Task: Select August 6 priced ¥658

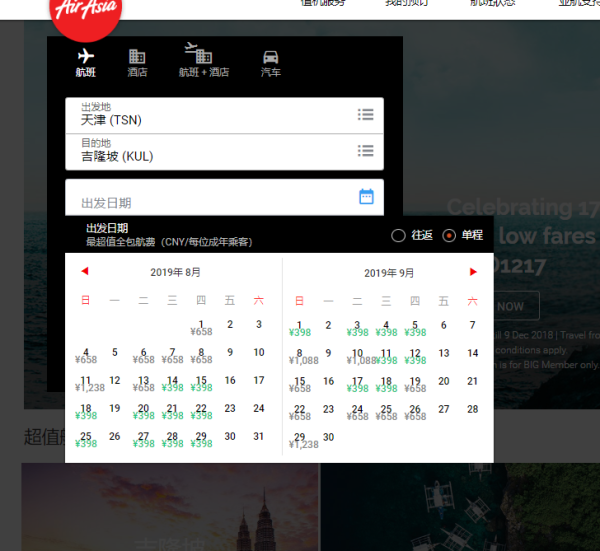Action: pyautogui.click(x=143, y=356)
